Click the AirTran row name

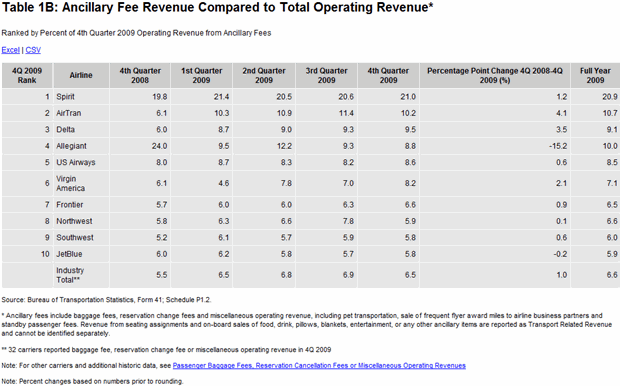[68, 113]
